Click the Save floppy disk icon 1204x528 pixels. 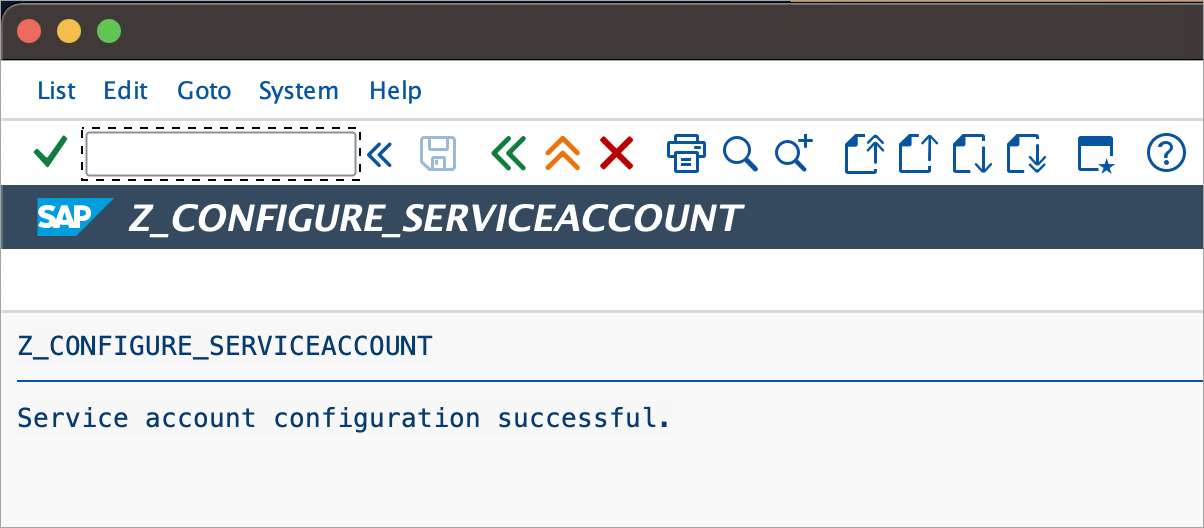438,154
